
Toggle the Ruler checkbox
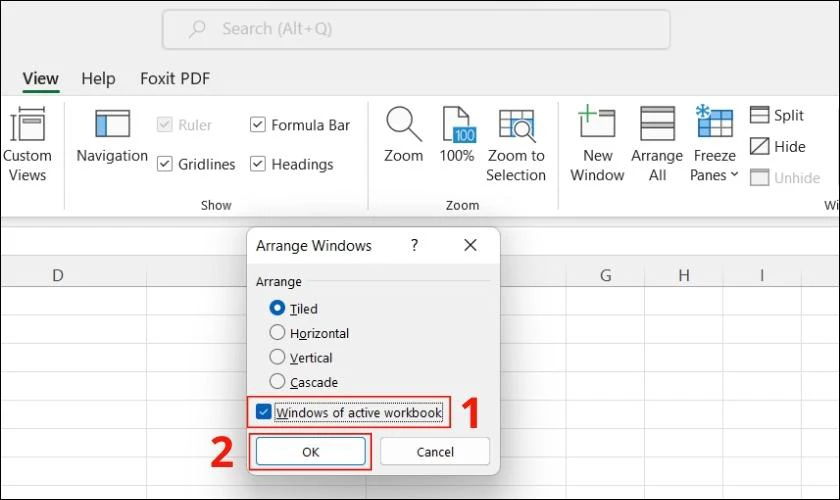coord(164,125)
